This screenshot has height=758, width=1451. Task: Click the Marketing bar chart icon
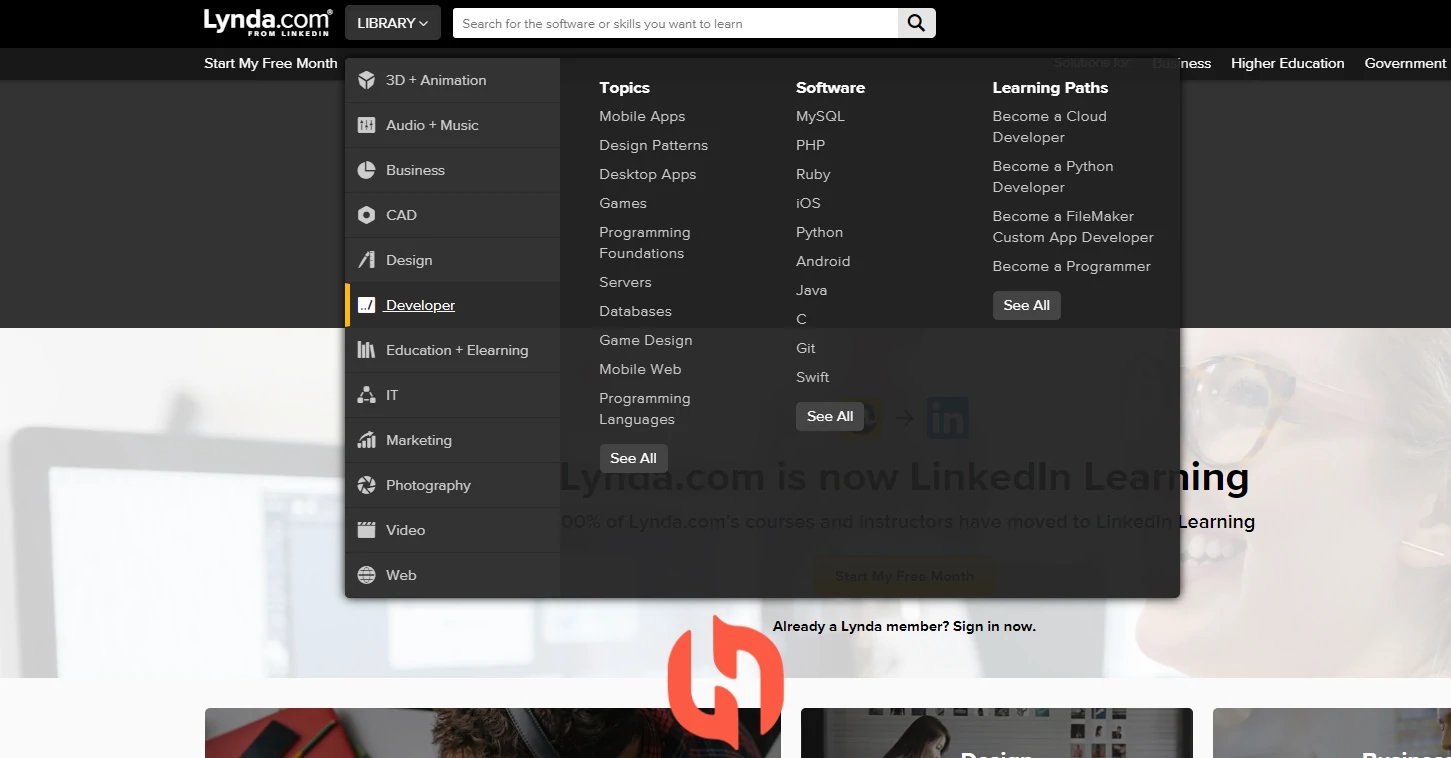(x=367, y=440)
